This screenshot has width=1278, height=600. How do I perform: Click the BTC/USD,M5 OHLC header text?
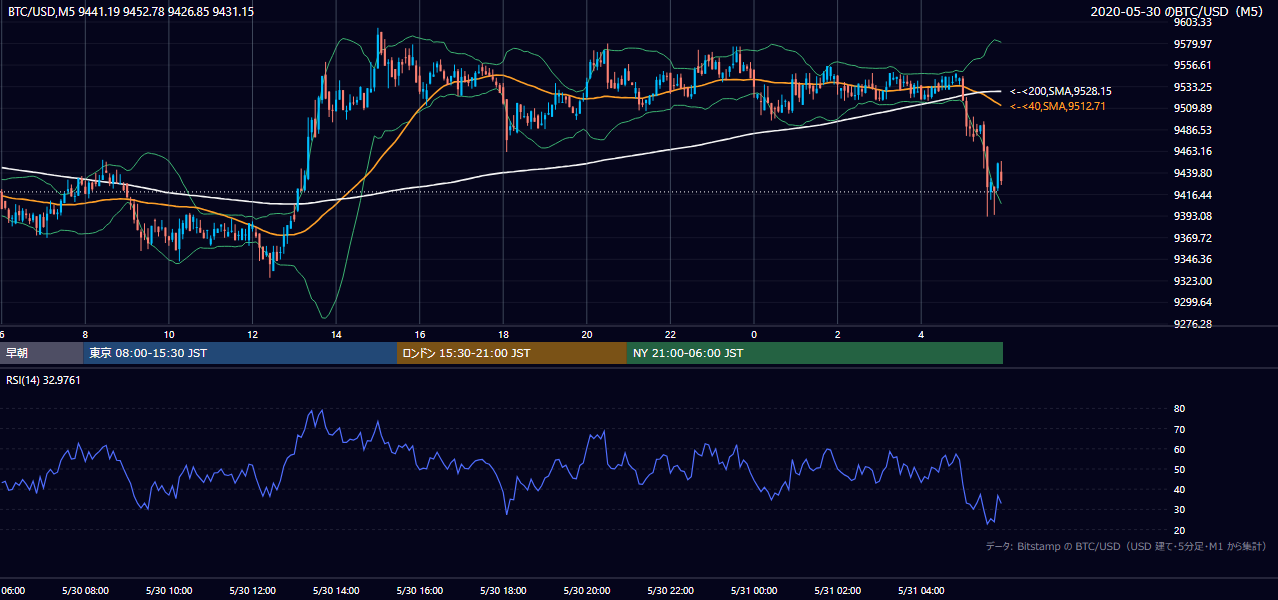coord(130,11)
